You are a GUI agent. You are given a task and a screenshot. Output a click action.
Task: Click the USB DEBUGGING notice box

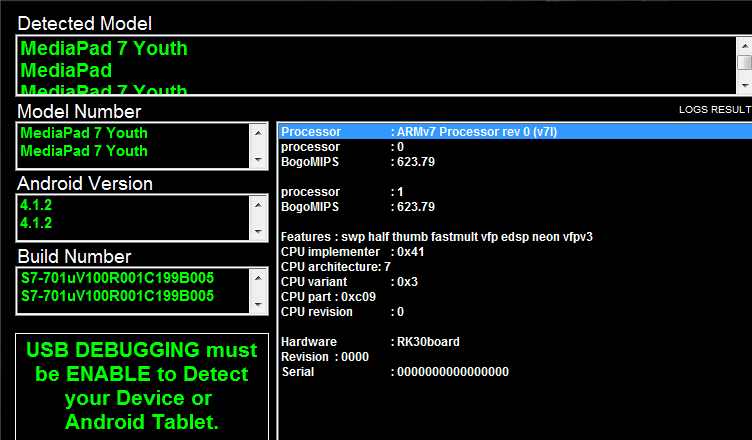(x=142, y=386)
